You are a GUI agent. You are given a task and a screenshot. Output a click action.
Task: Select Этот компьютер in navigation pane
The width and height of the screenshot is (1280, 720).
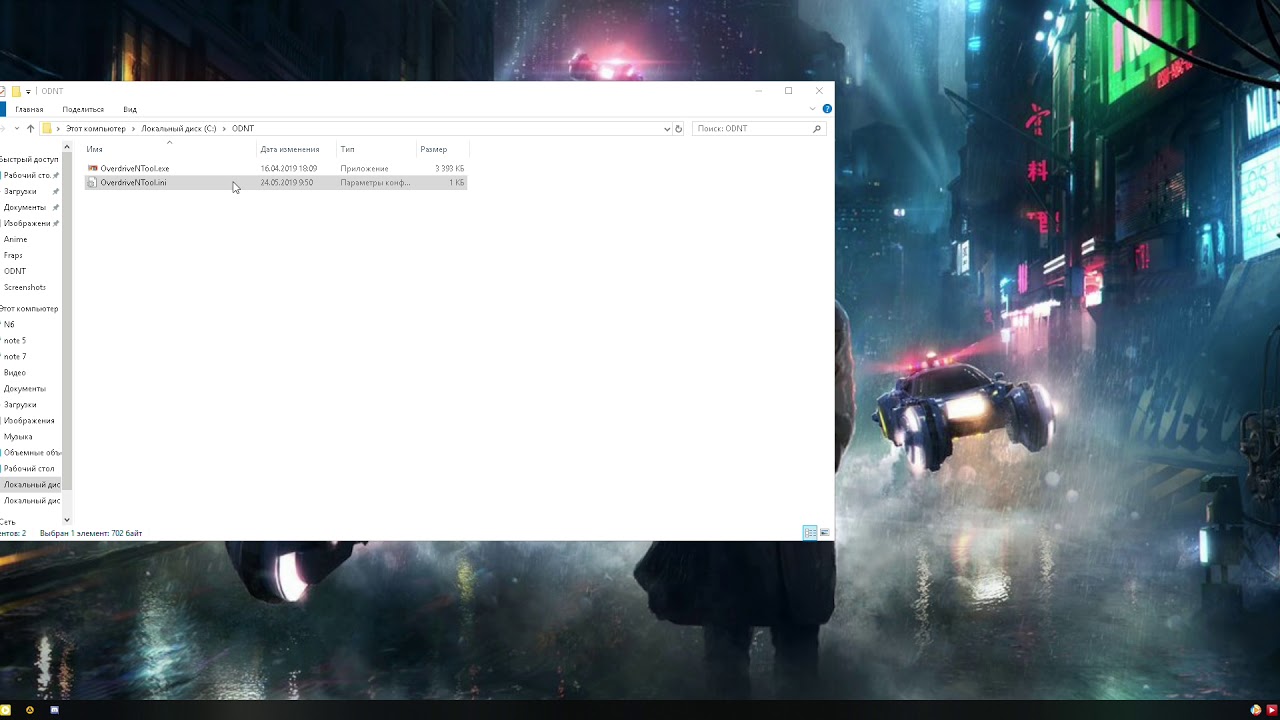(x=30, y=308)
